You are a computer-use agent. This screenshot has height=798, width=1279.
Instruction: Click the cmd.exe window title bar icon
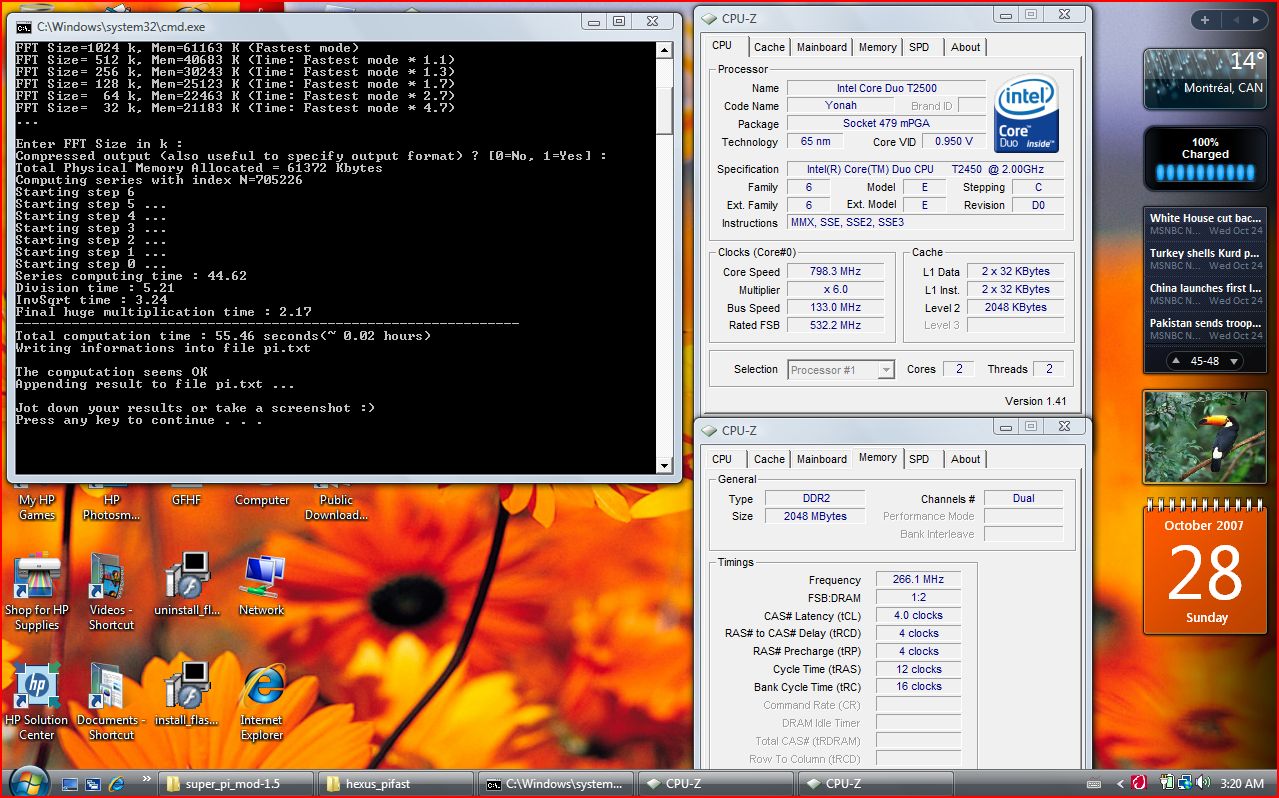pyautogui.click(x=23, y=27)
